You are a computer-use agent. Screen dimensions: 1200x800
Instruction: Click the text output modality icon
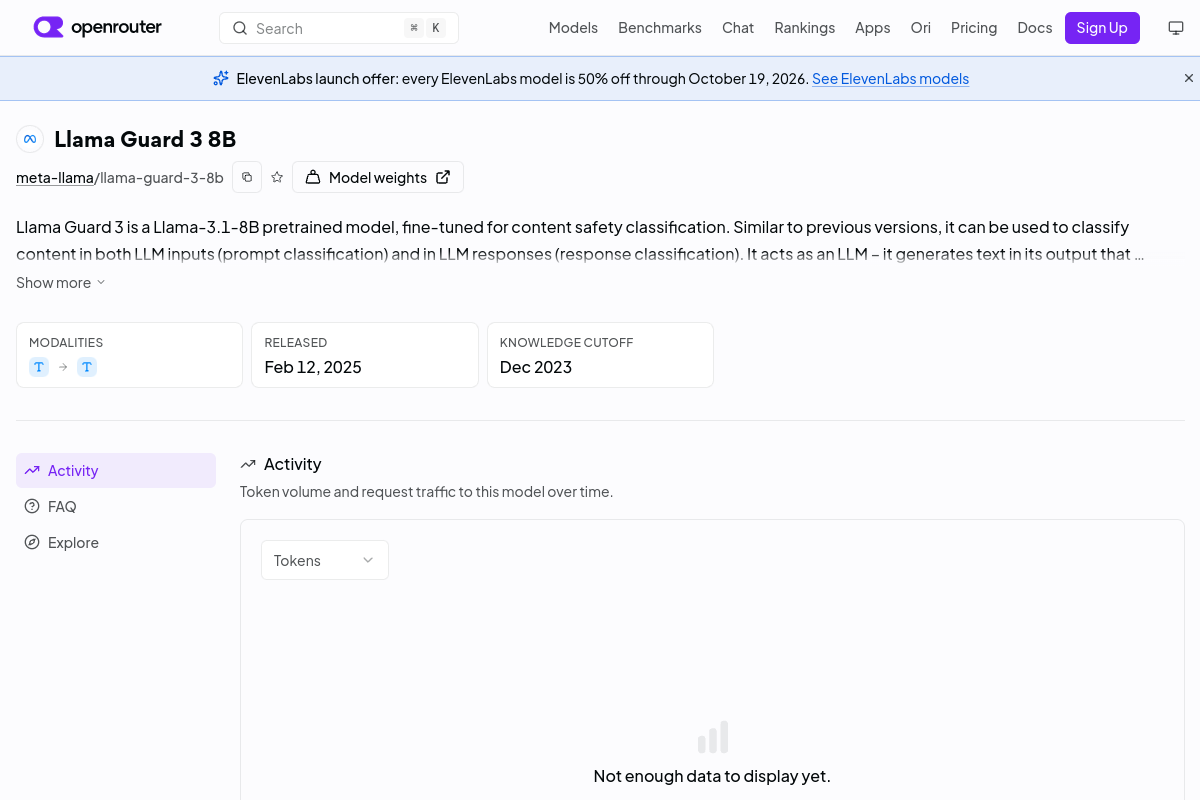tap(87, 367)
